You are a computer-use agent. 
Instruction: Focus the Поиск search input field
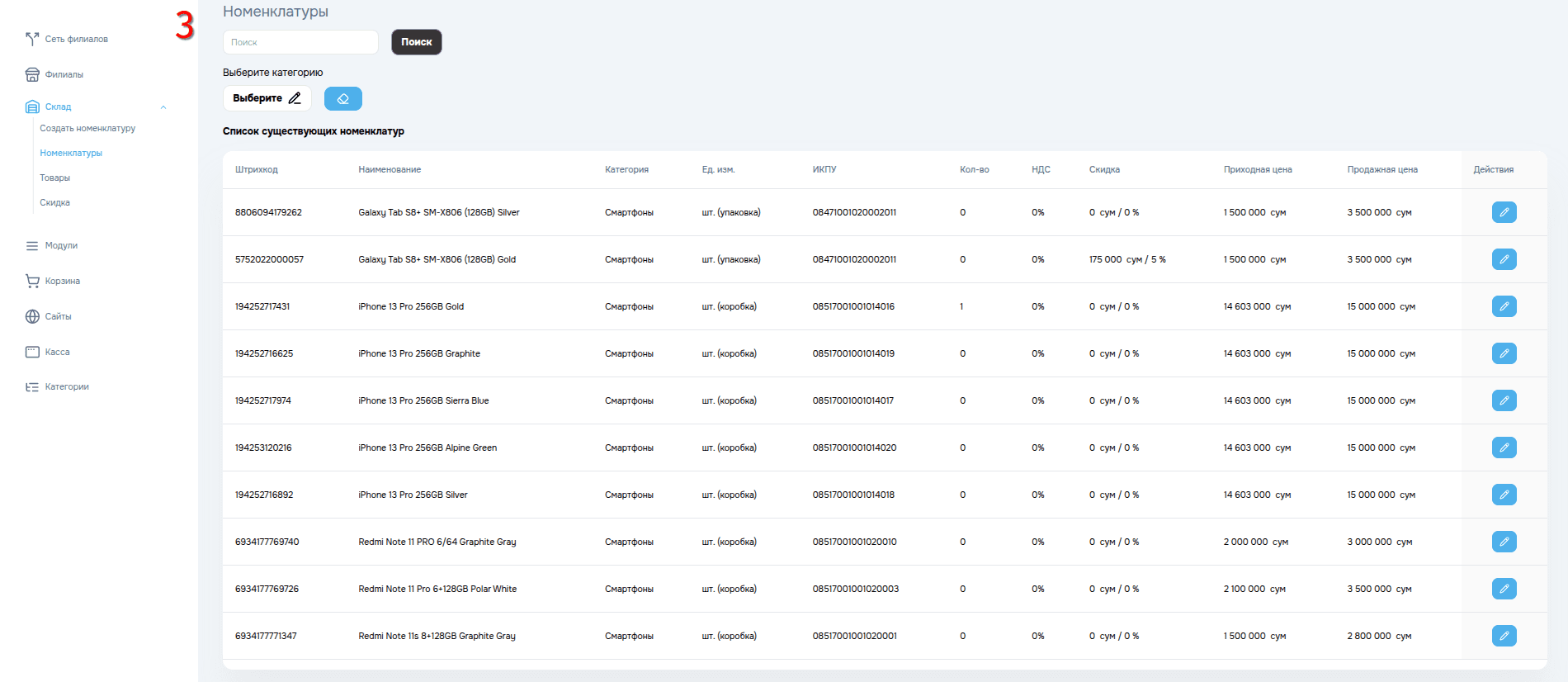click(300, 42)
